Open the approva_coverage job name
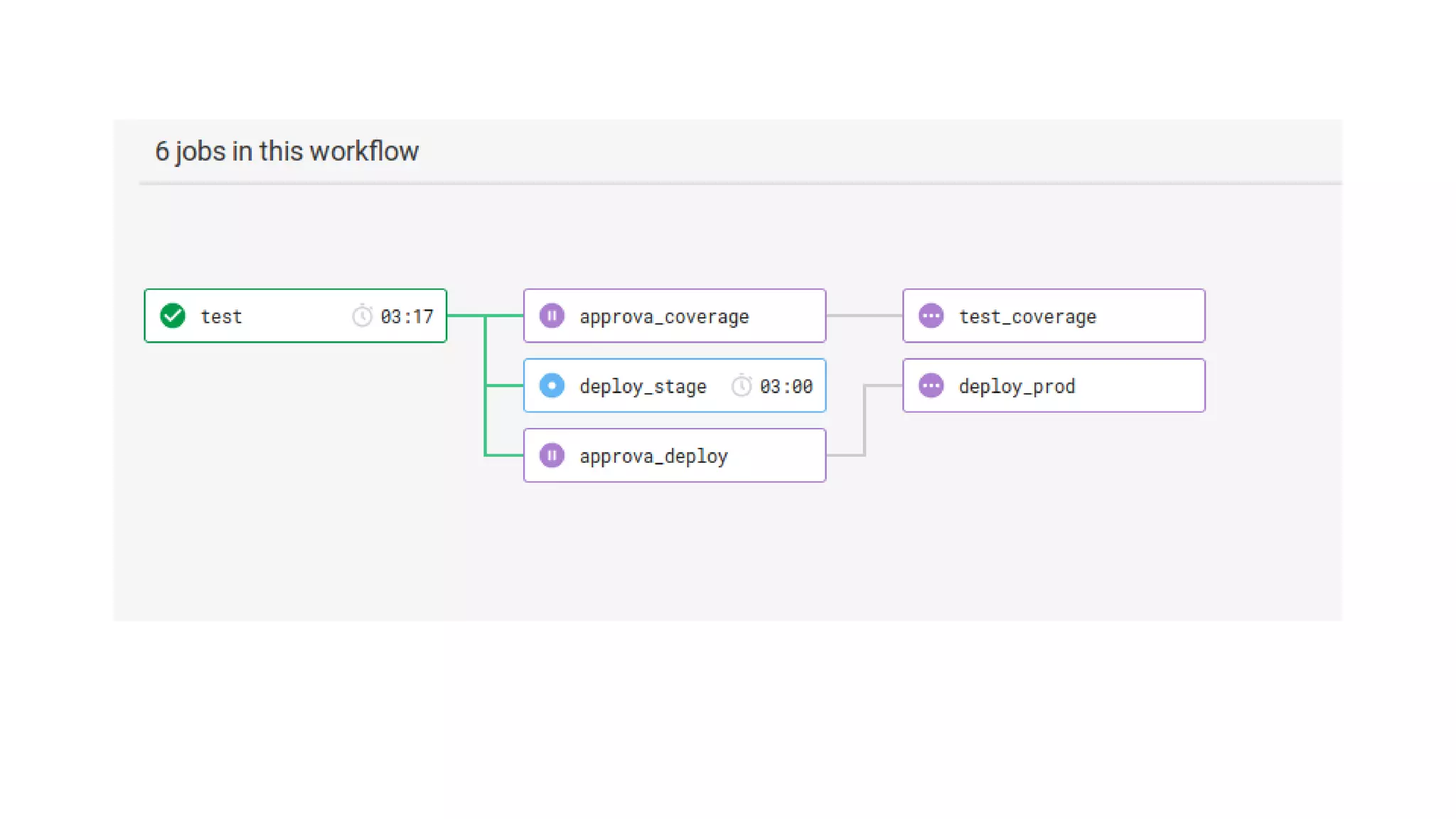1456x819 pixels. 664,316
